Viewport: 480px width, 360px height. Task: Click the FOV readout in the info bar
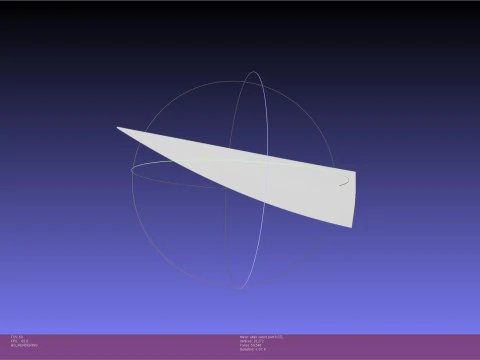[17, 337]
